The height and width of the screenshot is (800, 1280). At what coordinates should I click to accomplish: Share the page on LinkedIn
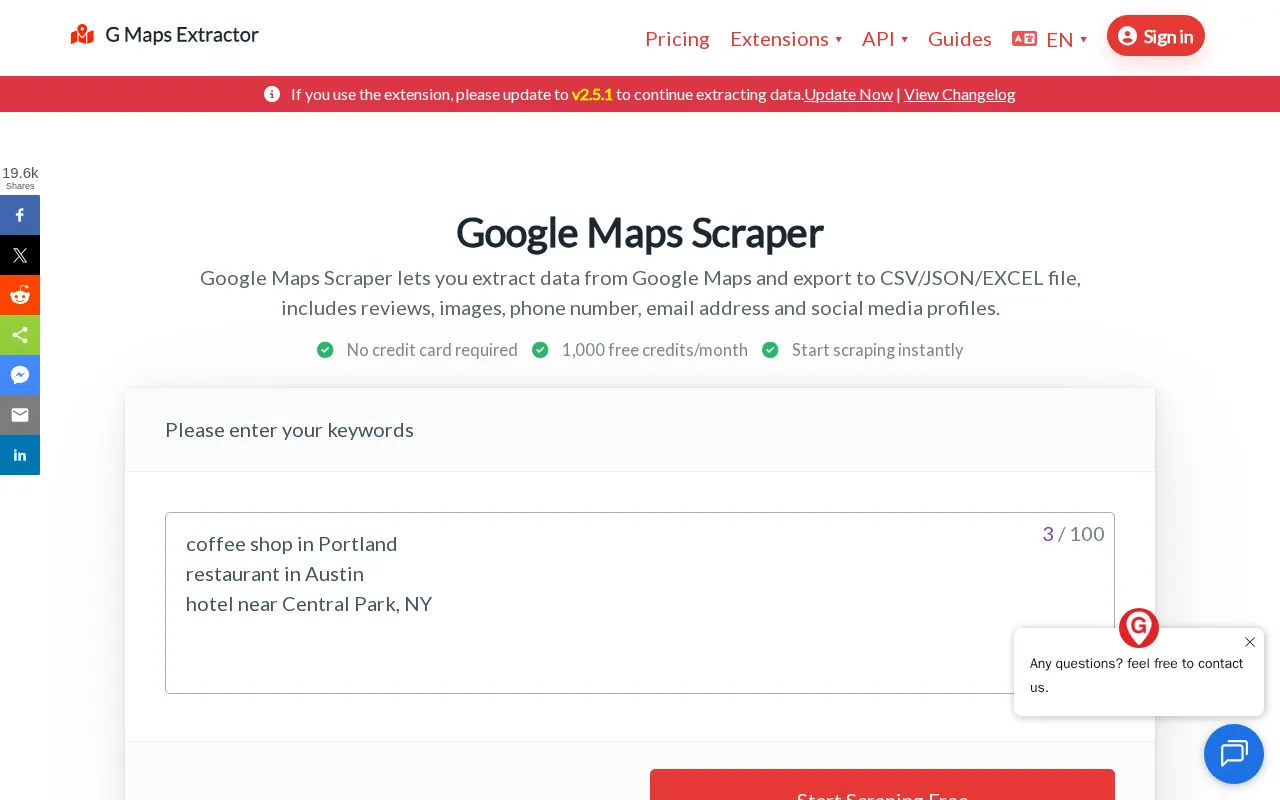coord(20,455)
